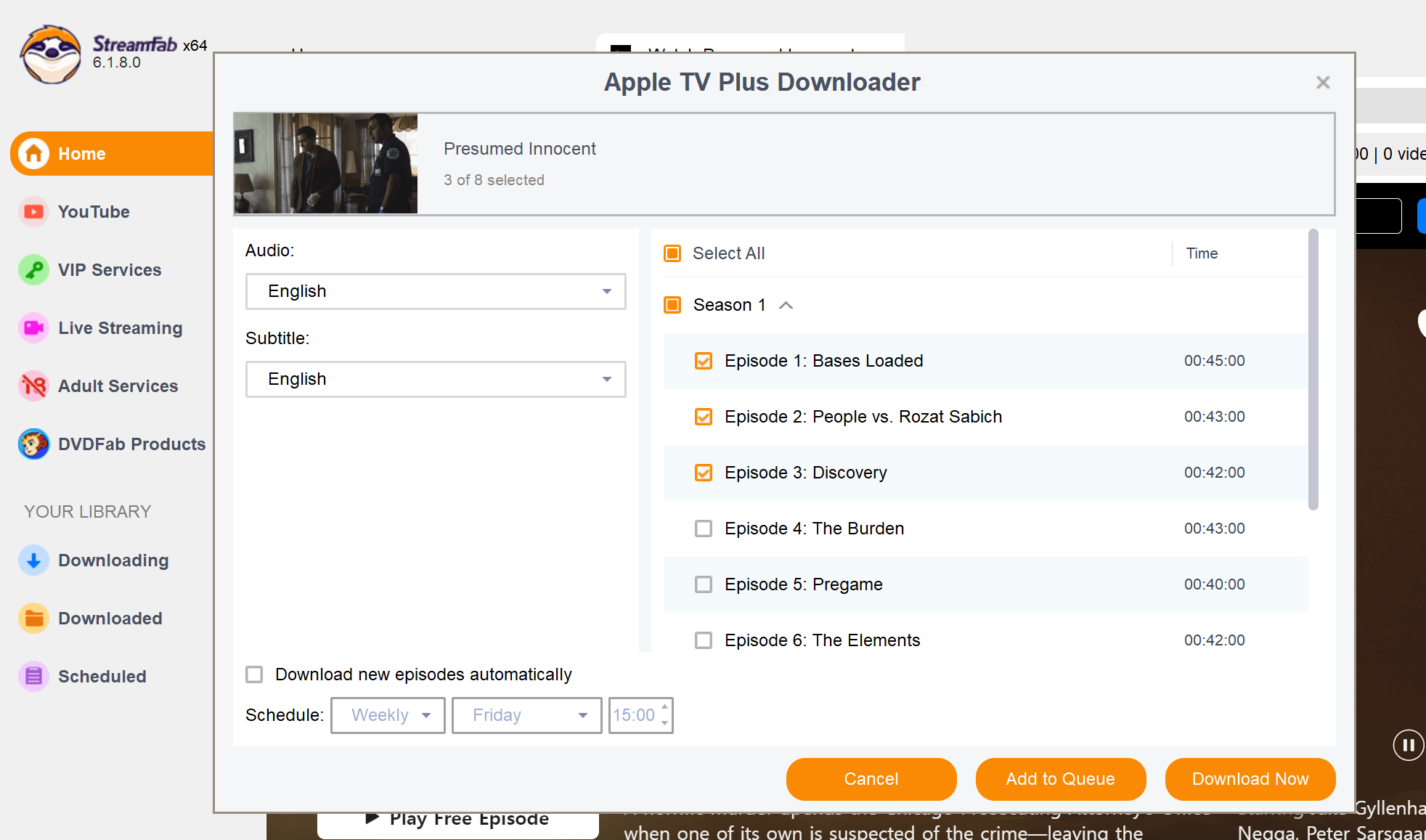Image resolution: width=1426 pixels, height=840 pixels.
Task: Toggle the Select All checkbox
Action: pos(672,253)
